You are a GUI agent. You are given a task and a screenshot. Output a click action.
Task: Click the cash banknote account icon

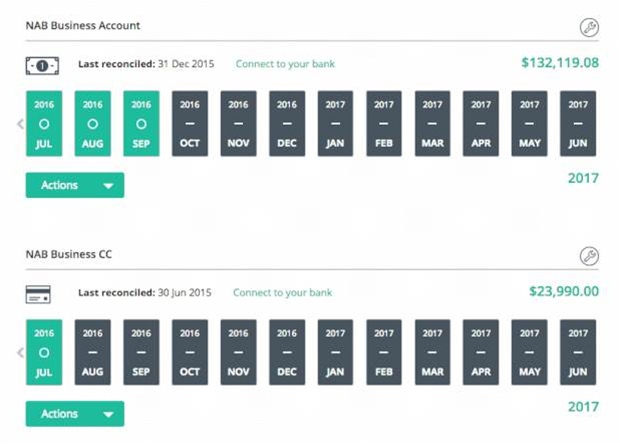click(x=42, y=66)
